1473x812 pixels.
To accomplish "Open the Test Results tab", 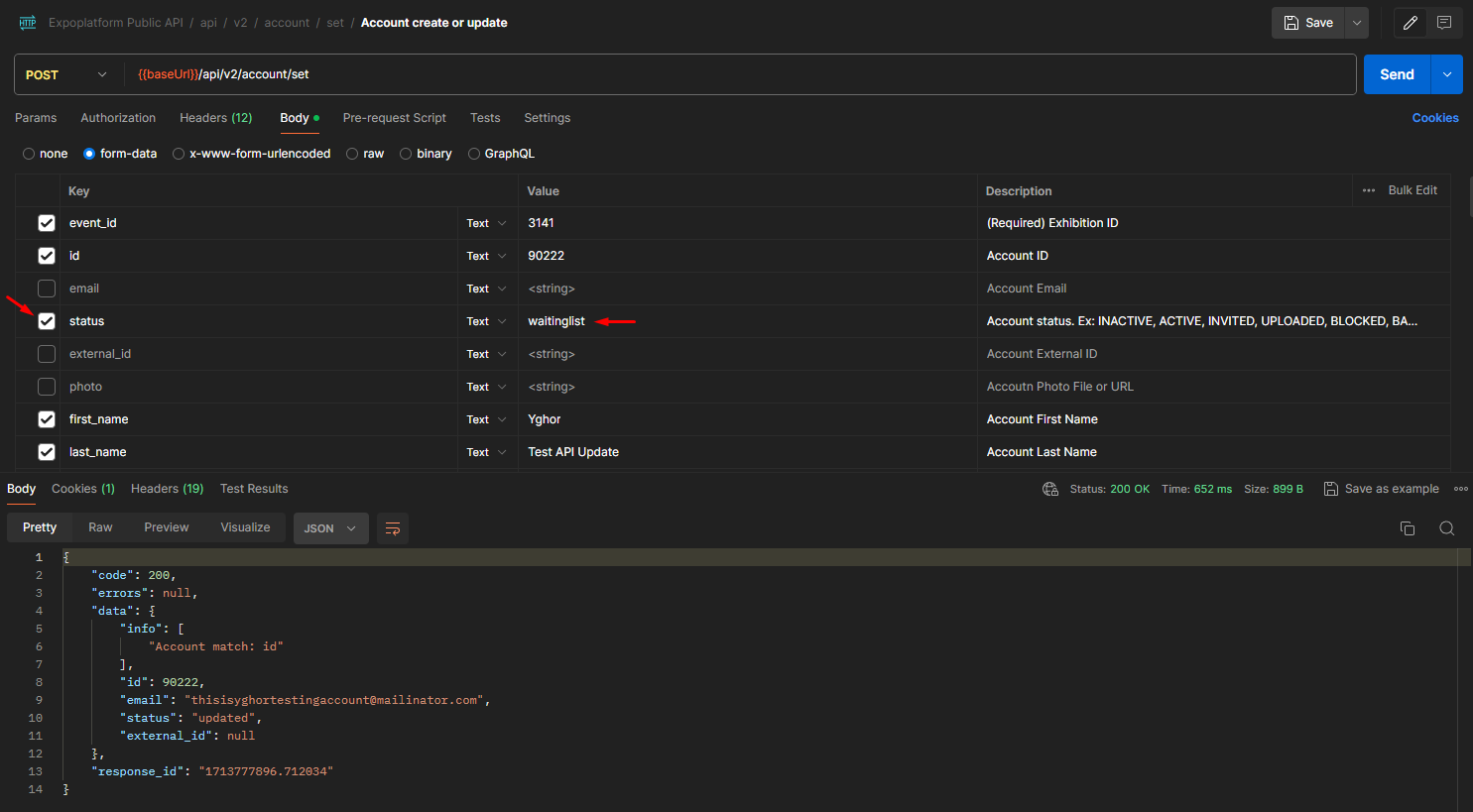I will [254, 489].
